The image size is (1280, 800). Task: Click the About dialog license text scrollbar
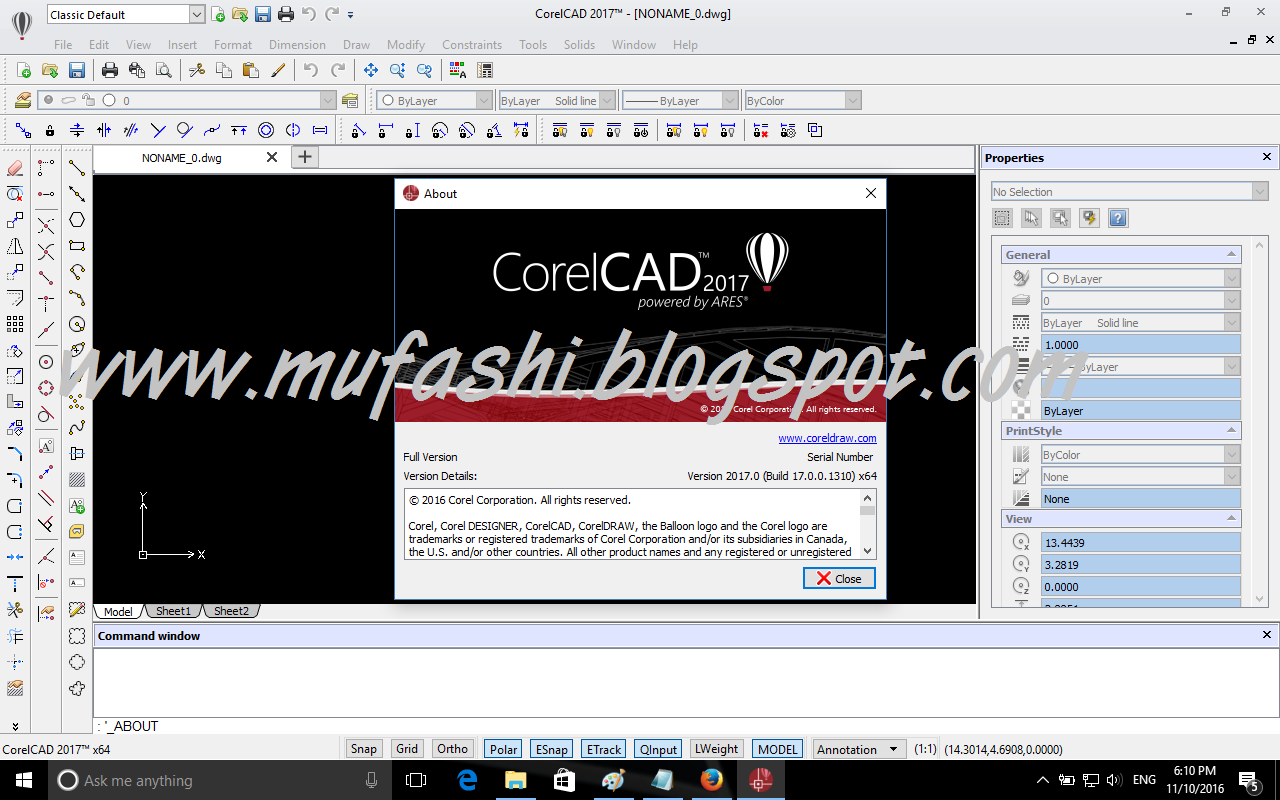[867, 524]
